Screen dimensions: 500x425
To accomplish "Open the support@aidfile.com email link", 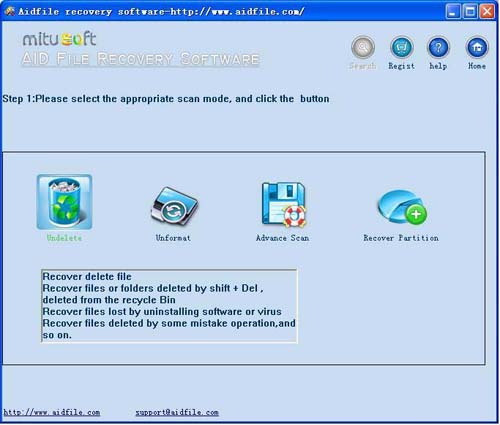I will coord(177,412).
